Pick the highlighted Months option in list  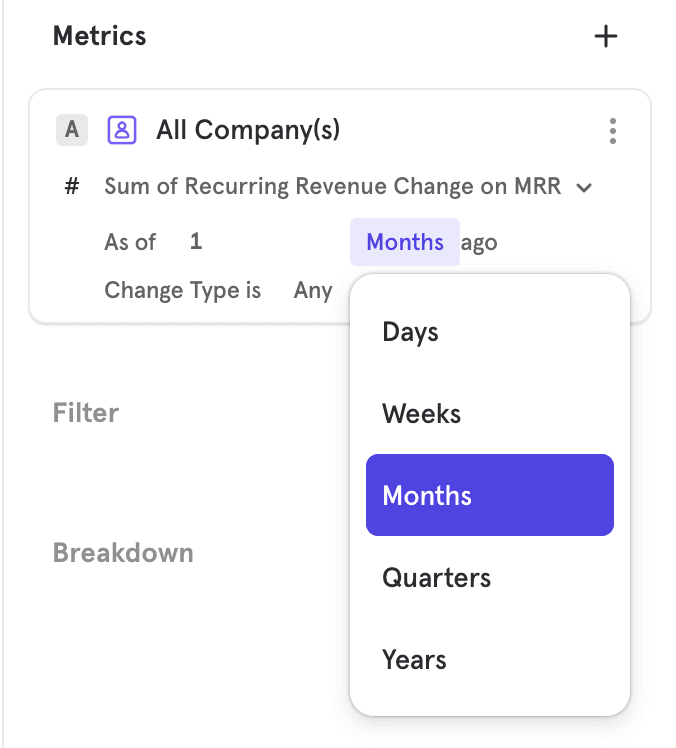489,496
